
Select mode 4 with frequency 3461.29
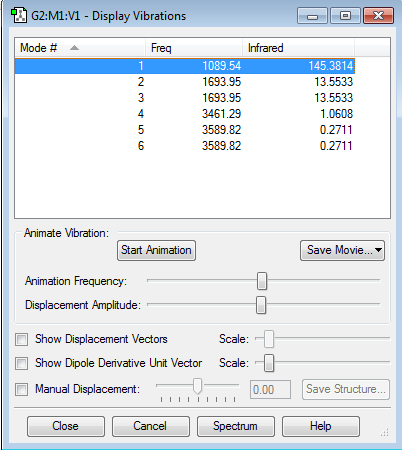(185, 114)
